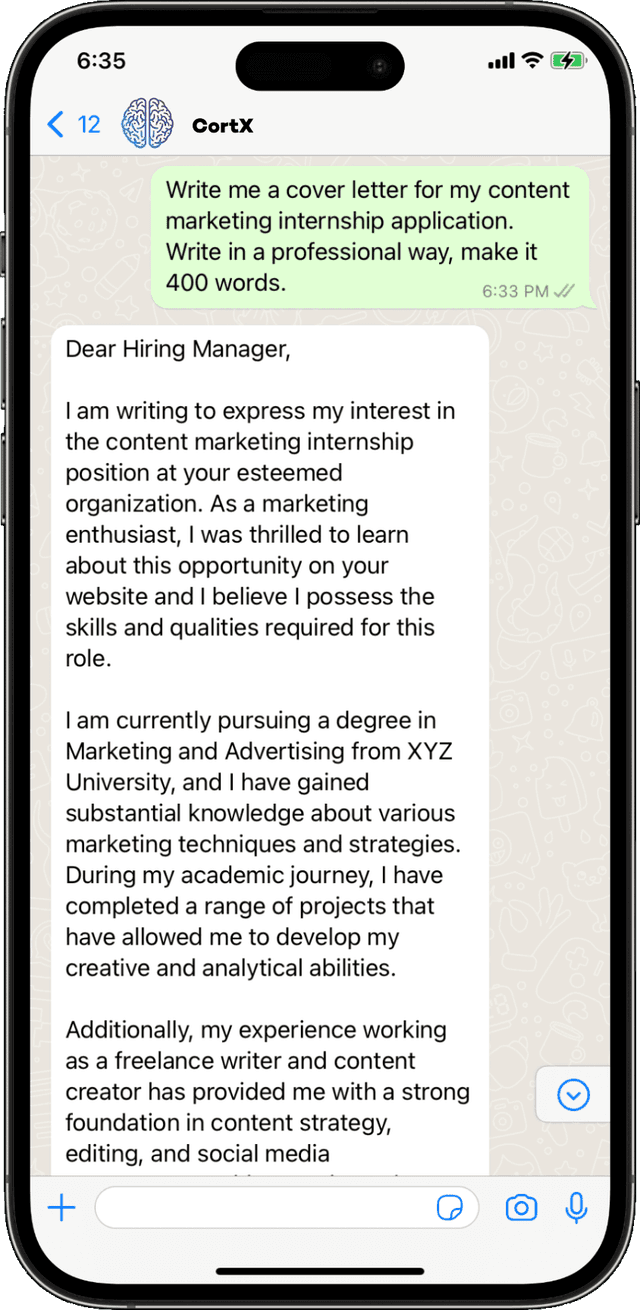The width and height of the screenshot is (640, 1310).
Task: Open CortX contact info via name
Action: point(222,126)
